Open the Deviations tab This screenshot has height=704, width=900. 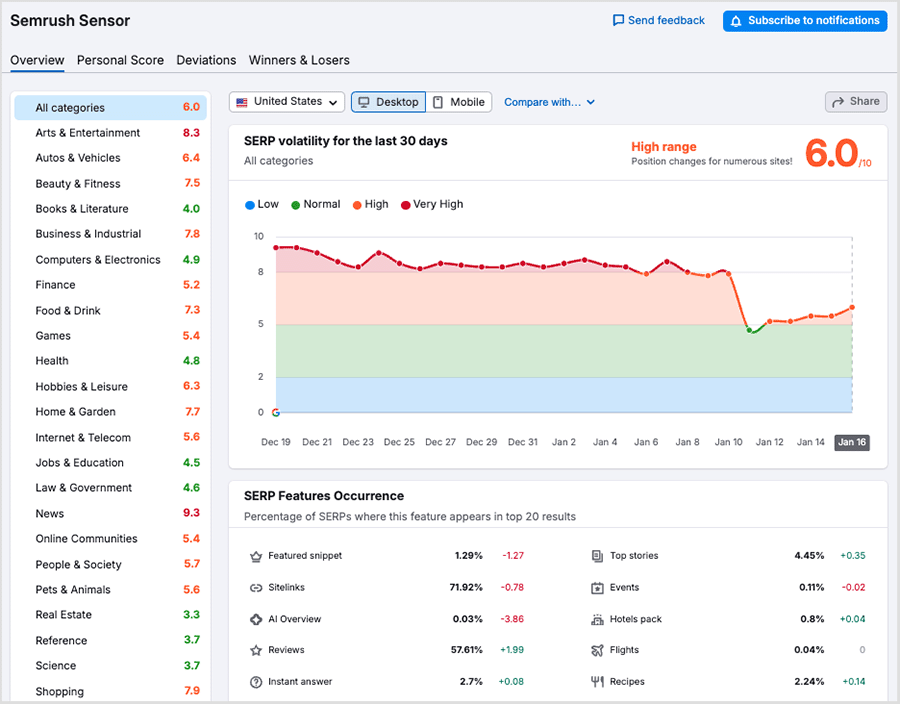coord(206,60)
